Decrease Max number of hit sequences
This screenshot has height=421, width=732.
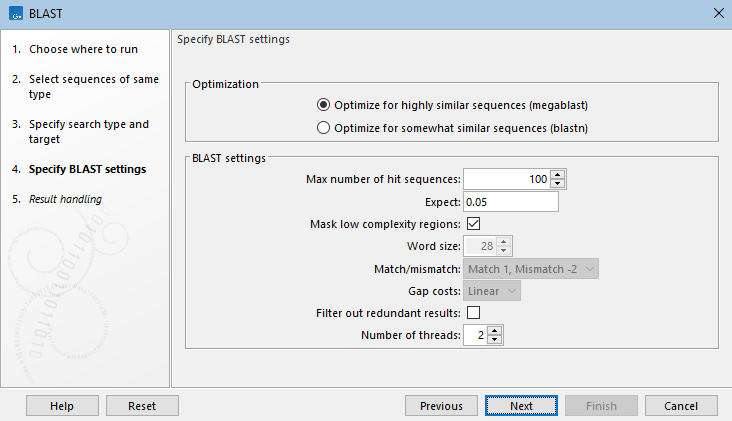[x=558, y=184]
